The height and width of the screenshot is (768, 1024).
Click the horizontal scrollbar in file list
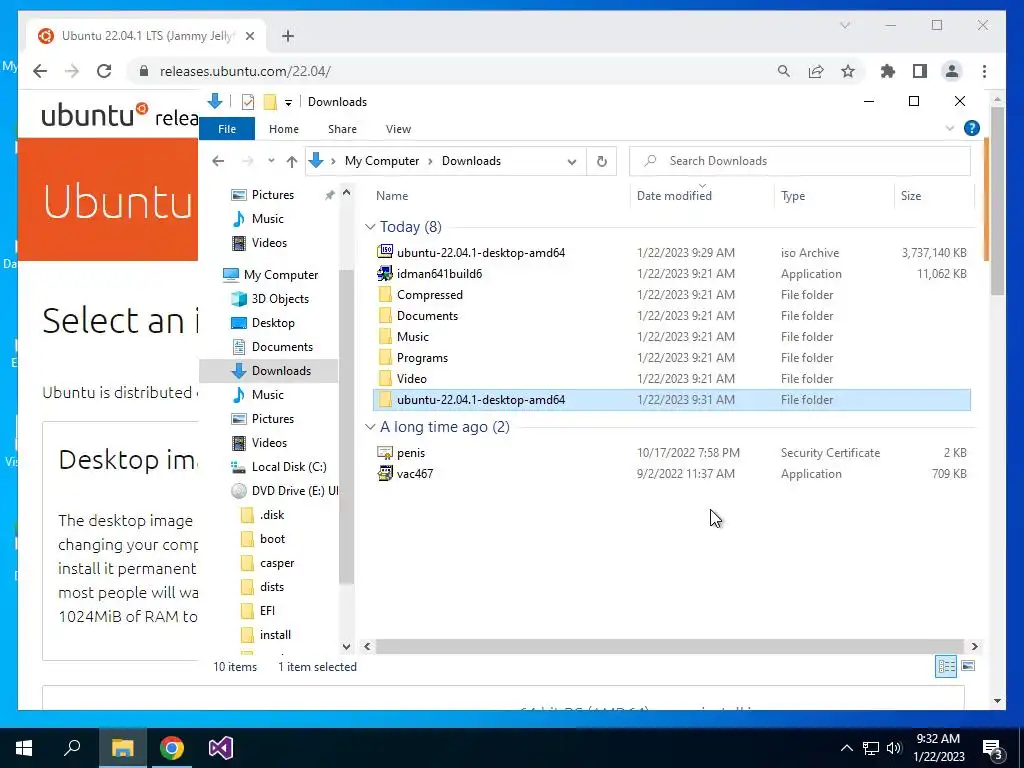(670, 646)
